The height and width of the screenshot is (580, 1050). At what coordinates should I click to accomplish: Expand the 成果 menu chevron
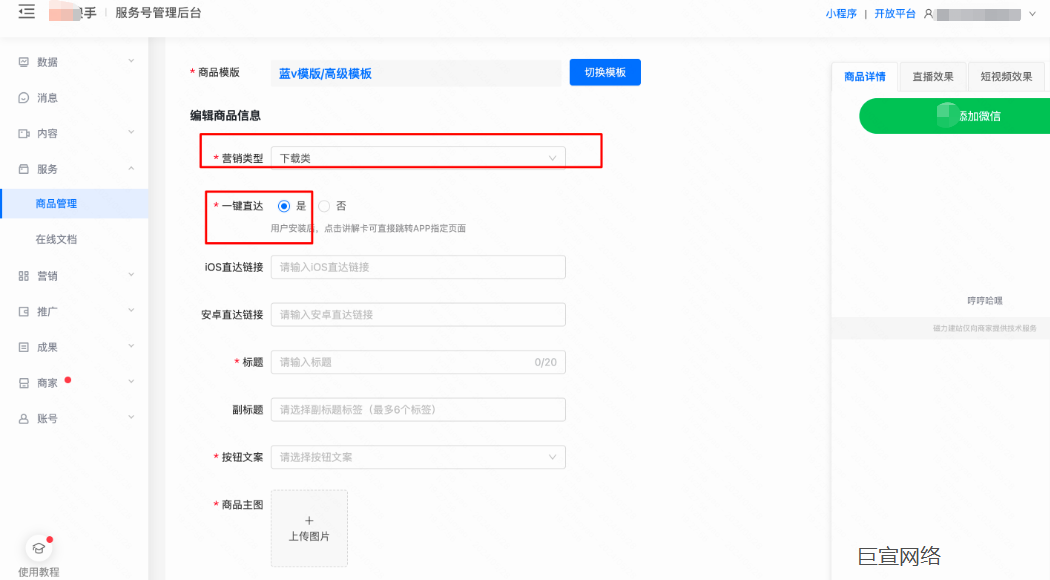point(131,346)
